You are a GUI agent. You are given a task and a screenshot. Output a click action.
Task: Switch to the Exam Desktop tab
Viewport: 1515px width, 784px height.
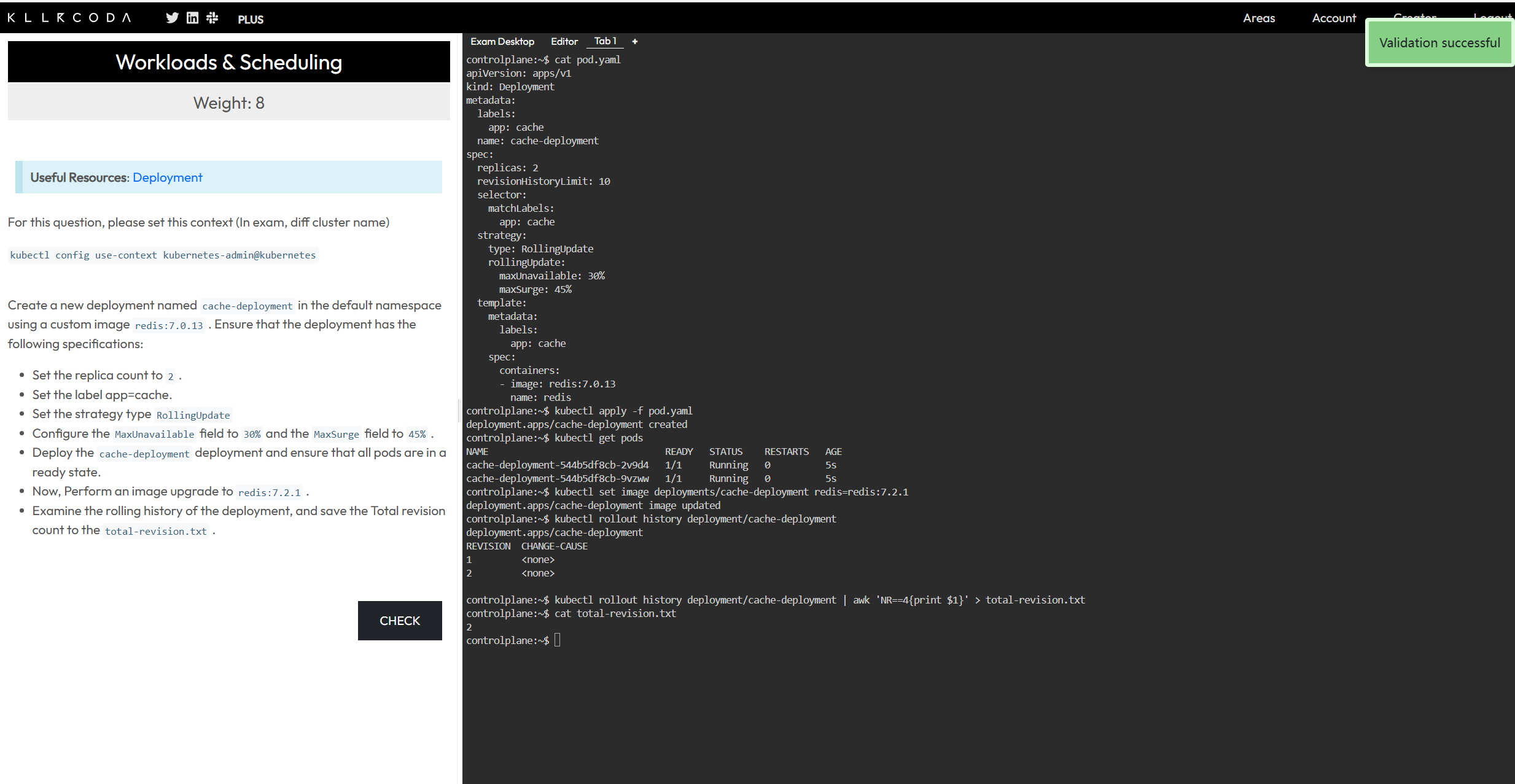tap(502, 41)
